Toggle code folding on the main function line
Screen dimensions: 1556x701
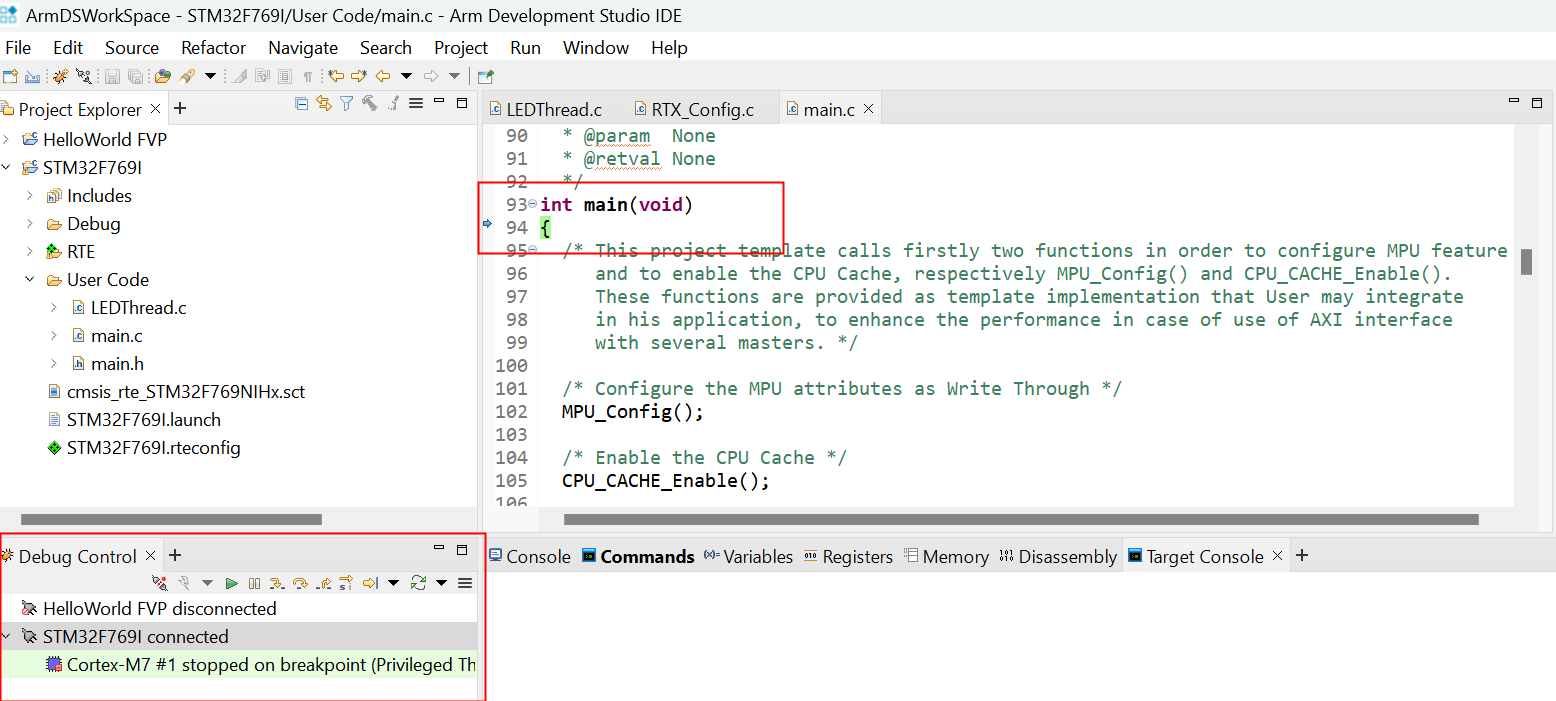coord(532,205)
